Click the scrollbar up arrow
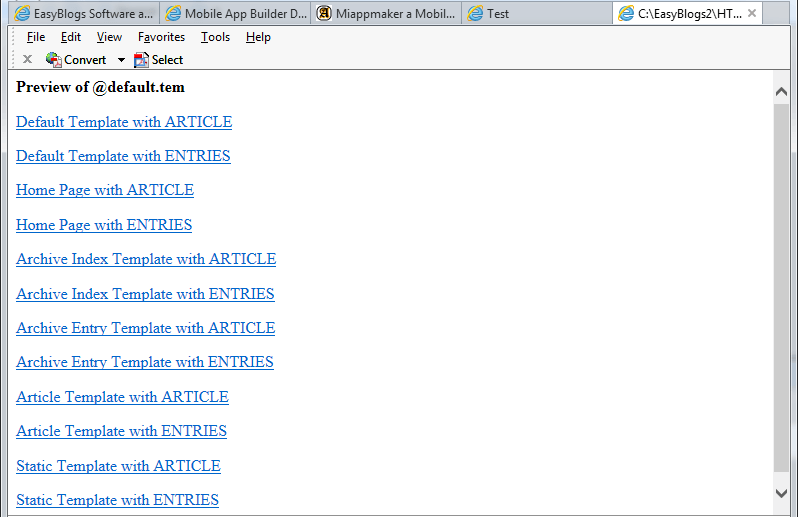The width and height of the screenshot is (798, 517). [x=781, y=92]
